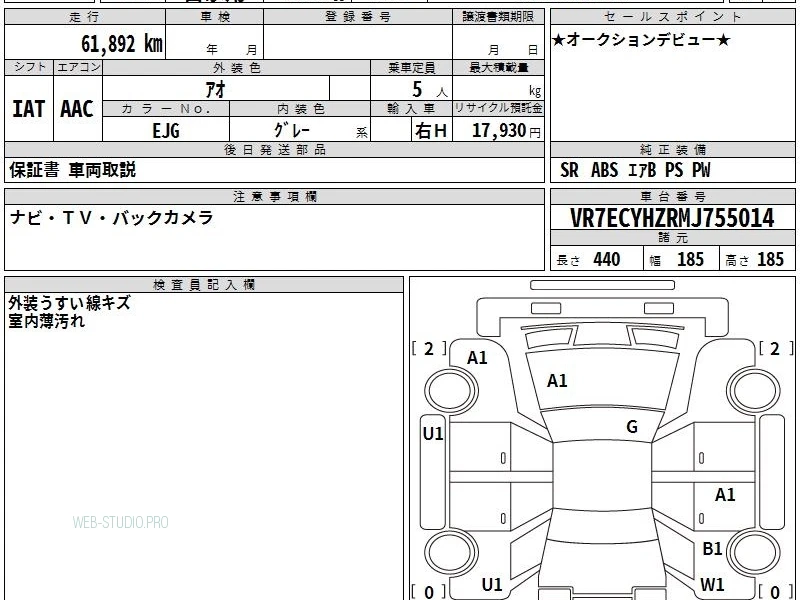Select the シフト header cell

tap(29, 67)
